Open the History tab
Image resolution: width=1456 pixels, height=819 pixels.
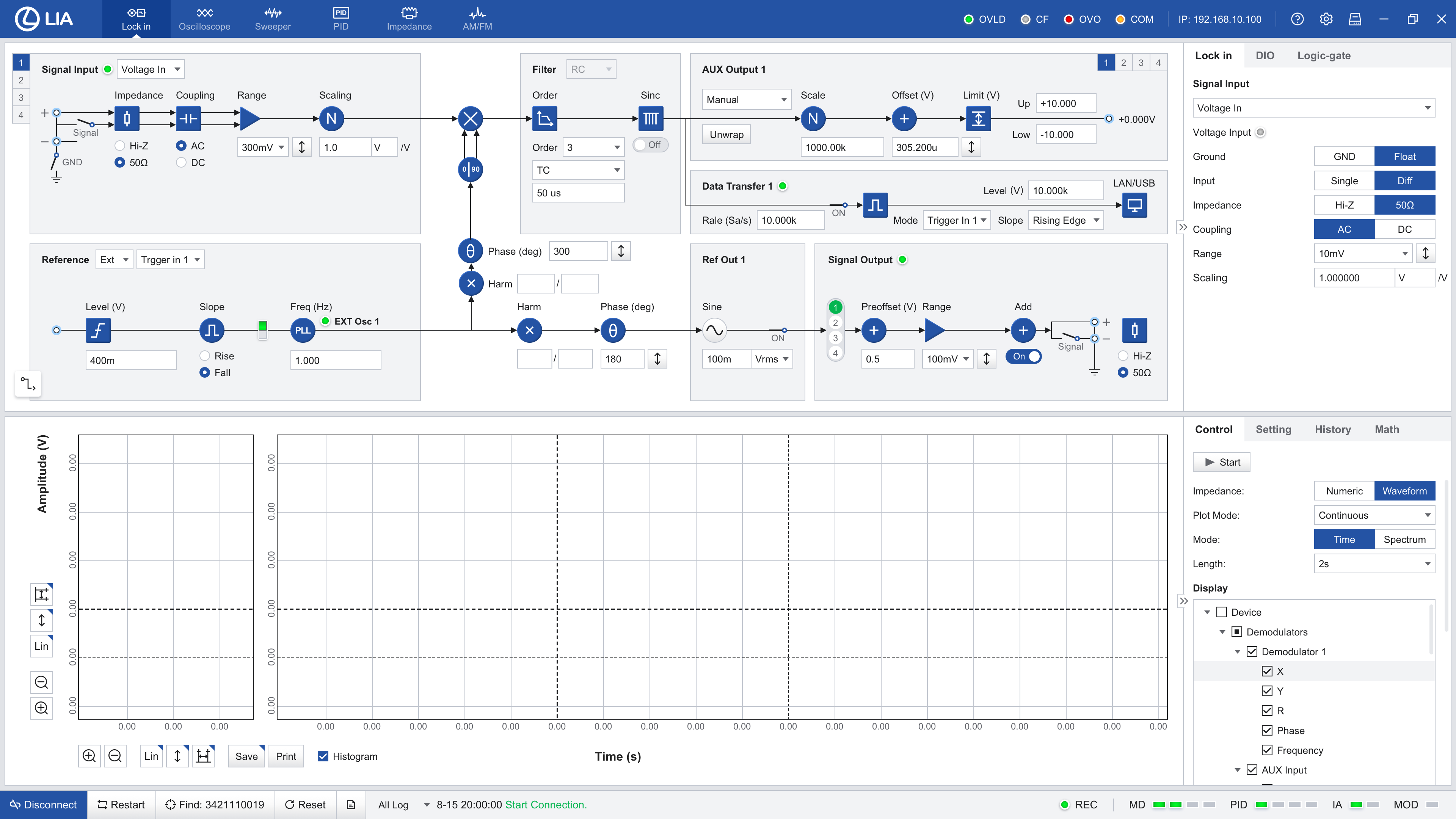1332,430
